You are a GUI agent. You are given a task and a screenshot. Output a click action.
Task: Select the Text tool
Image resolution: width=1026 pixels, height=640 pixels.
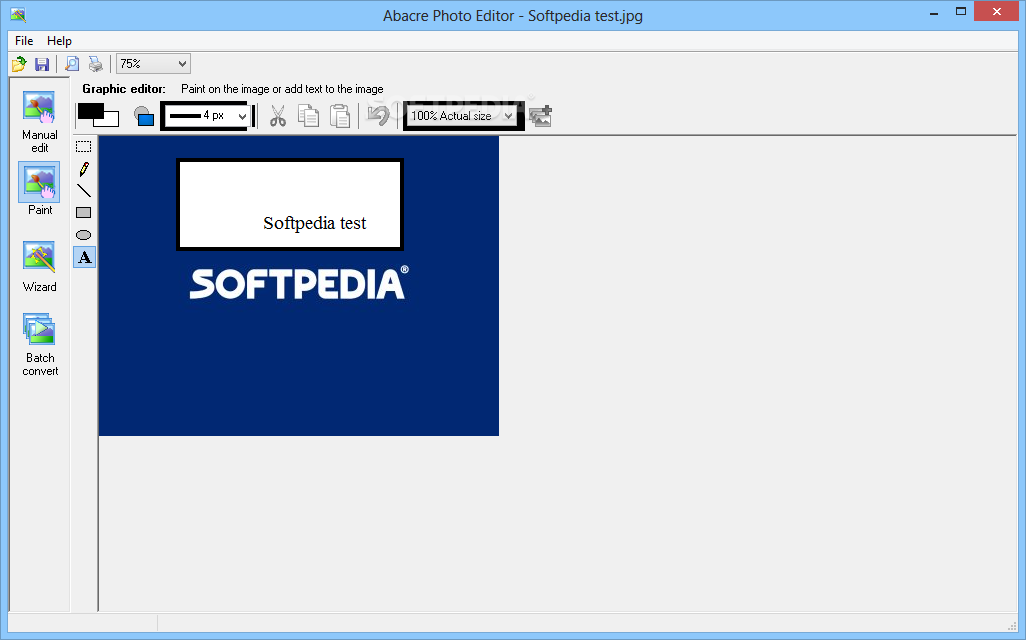pos(84,257)
